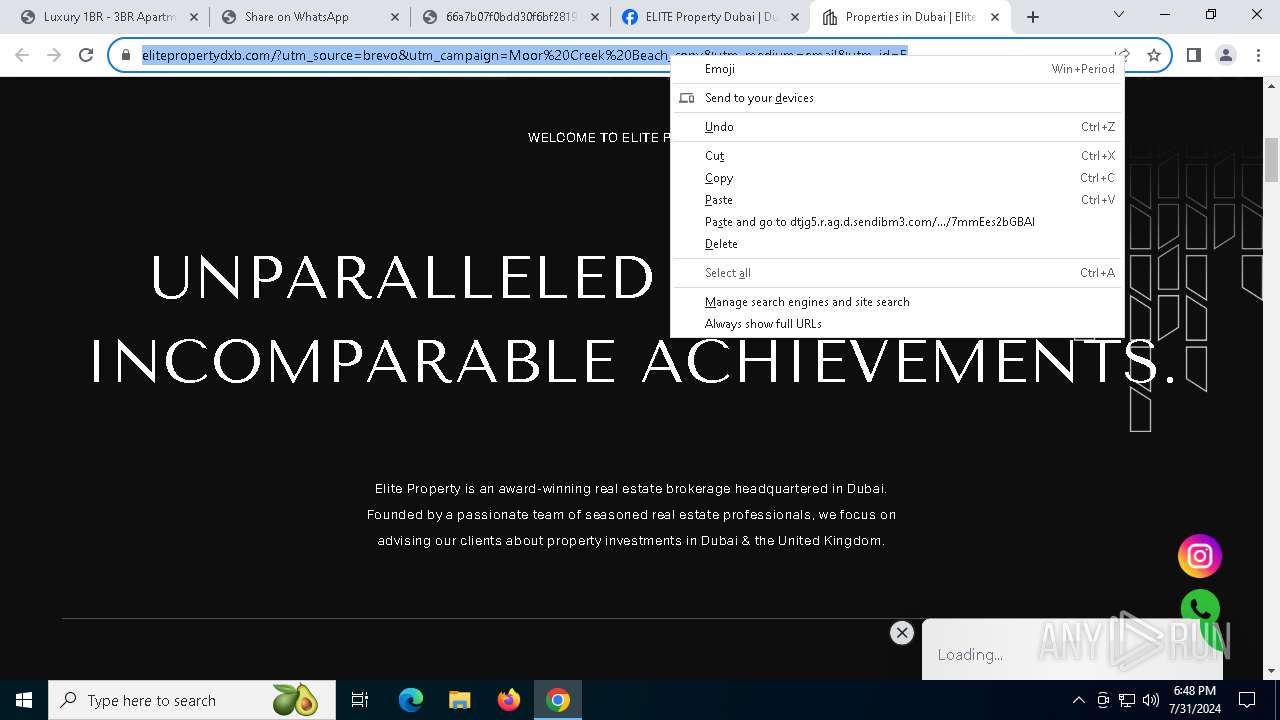Choose Copy in the context menu
This screenshot has height=720, width=1280.
coord(897,178)
